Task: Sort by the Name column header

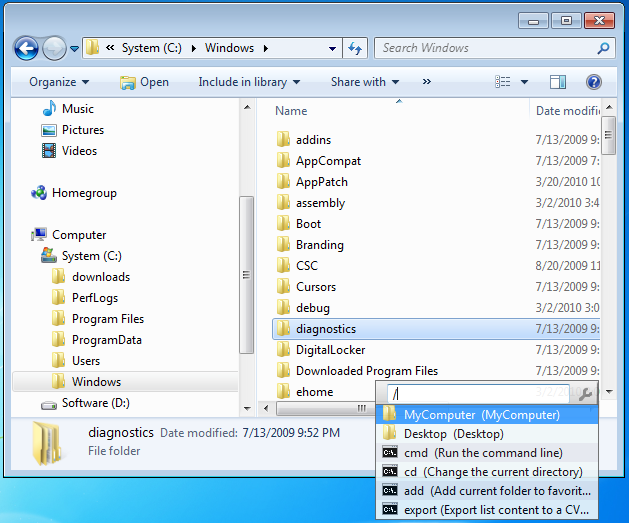Action: pyautogui.click(x=291, y=111)
